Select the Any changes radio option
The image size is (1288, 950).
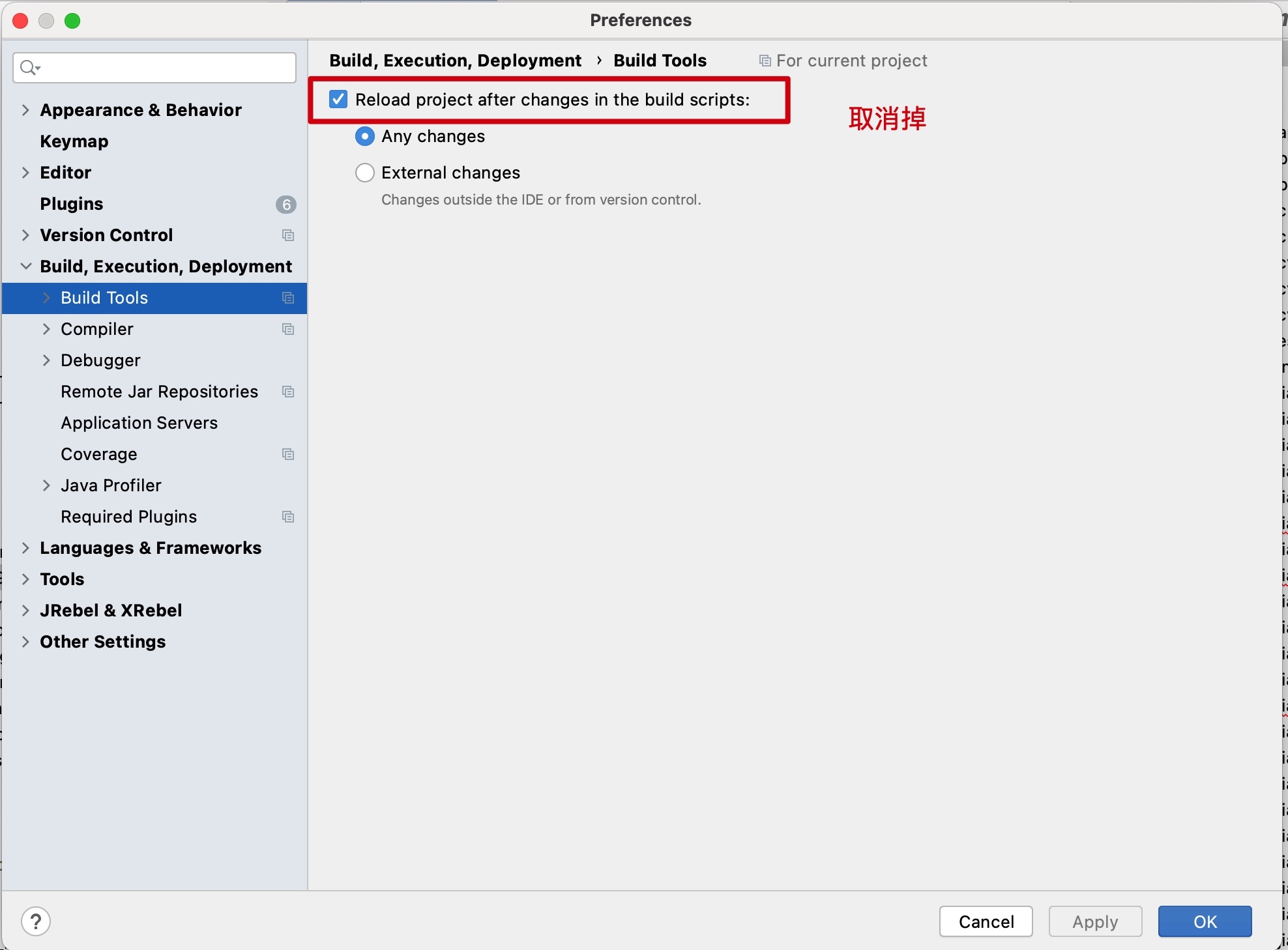tap(365, 136)
